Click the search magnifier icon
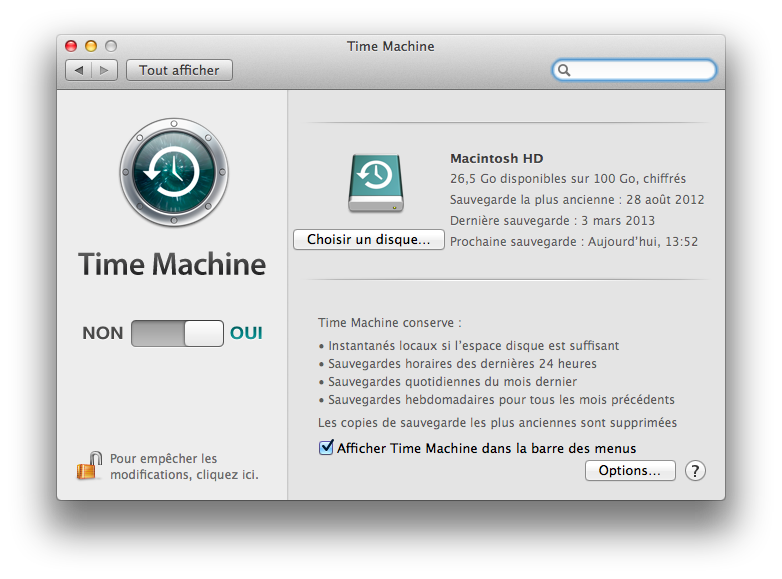The image size is (782, 579). (x=564, y=70)
